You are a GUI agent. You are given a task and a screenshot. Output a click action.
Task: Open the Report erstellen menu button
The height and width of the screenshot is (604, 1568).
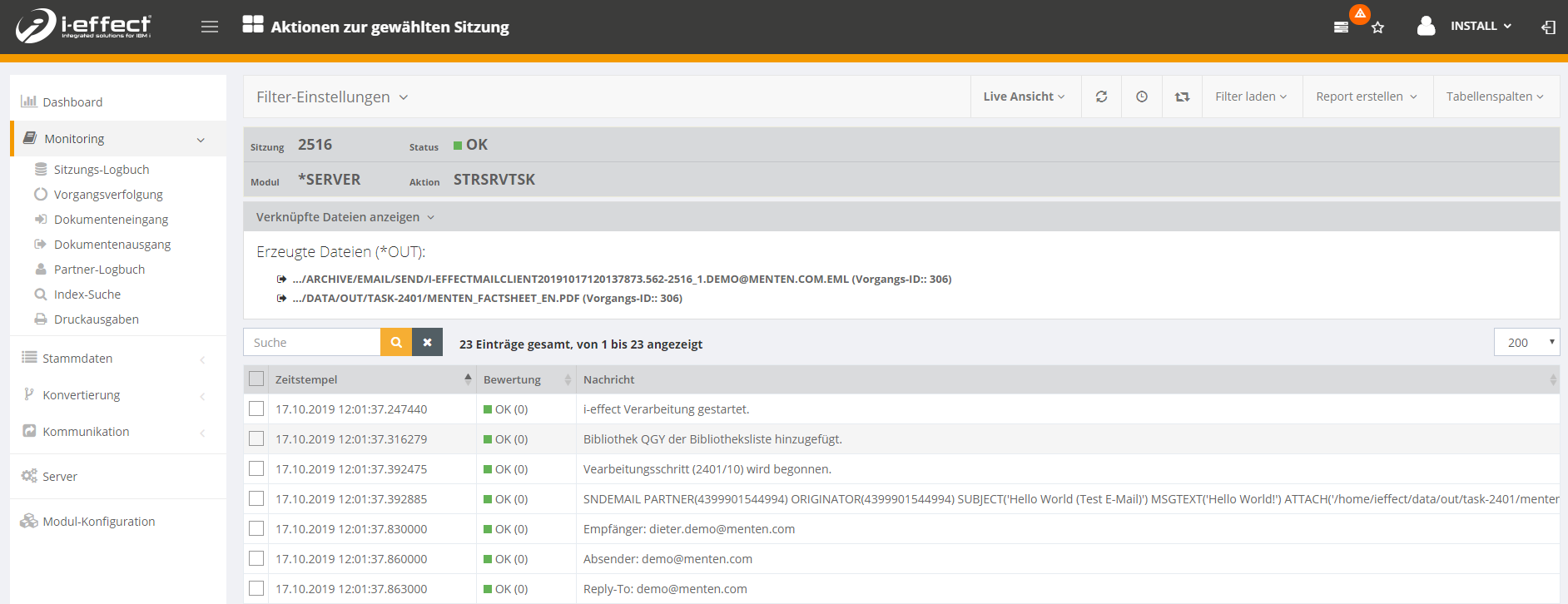tap(1366, 97)
